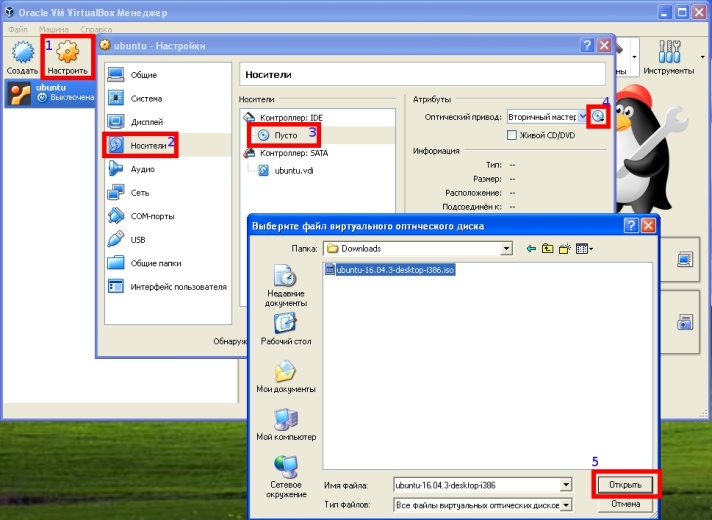Open Машина menu in VirtualBox Manager
712x520 pixels.
(54, 29)
